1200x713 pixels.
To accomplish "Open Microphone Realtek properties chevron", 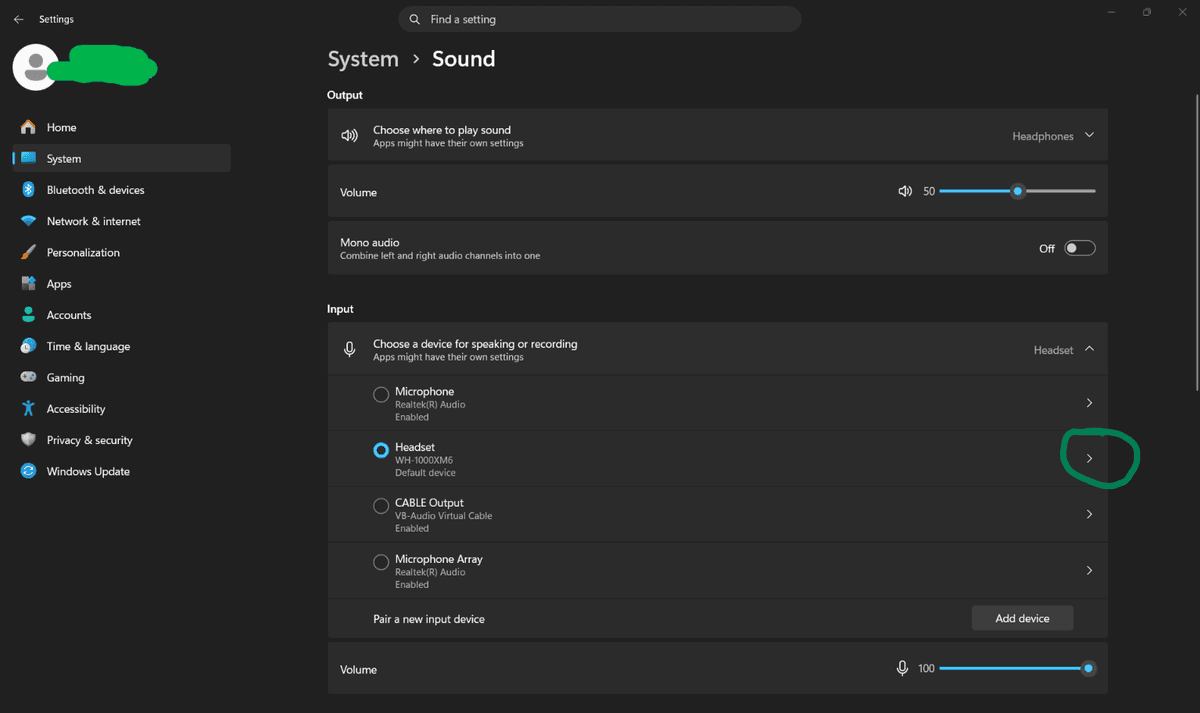I will pyautogui.click(x=1089, y=403).
